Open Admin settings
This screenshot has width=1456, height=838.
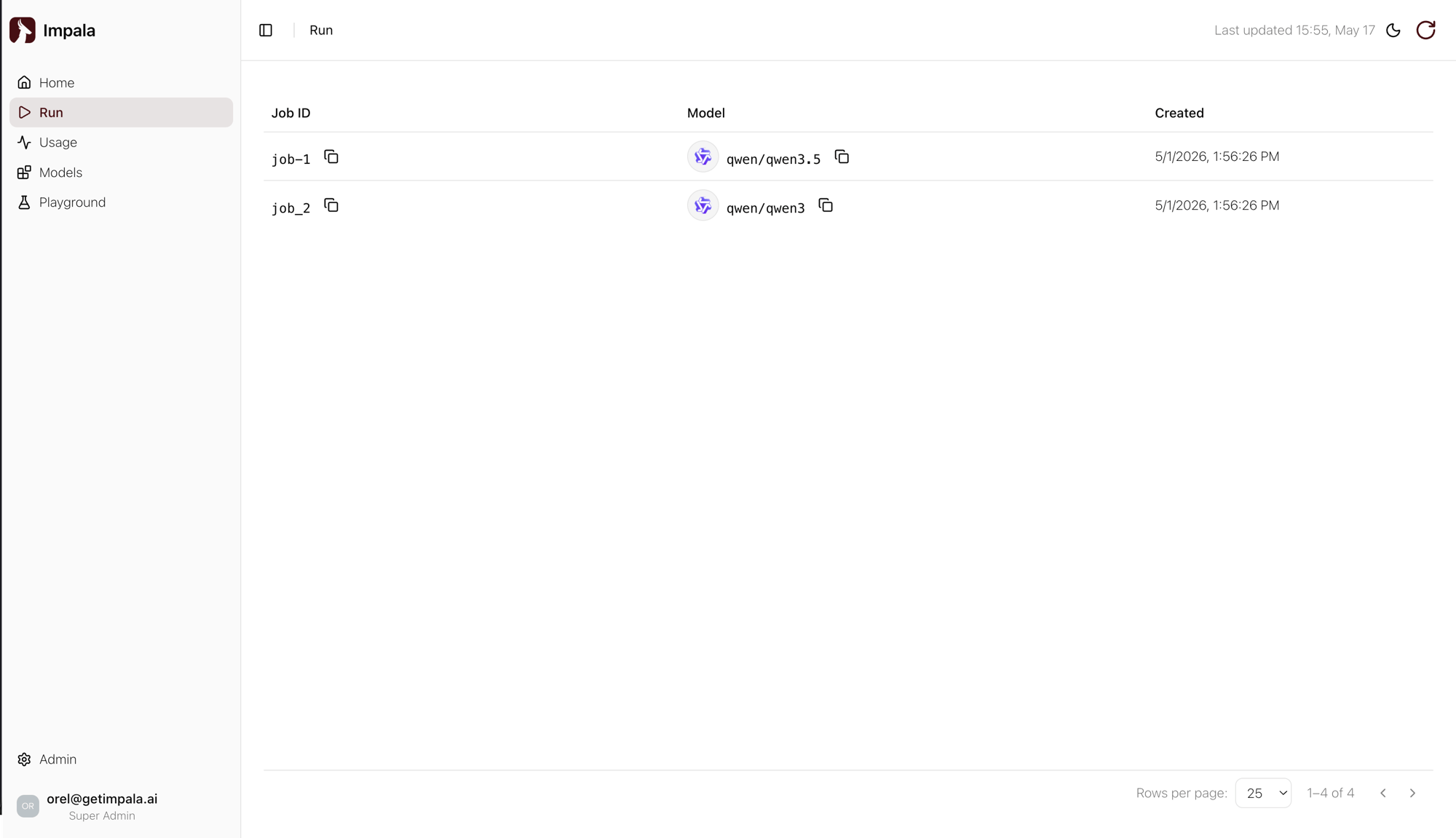click(121, 759)
